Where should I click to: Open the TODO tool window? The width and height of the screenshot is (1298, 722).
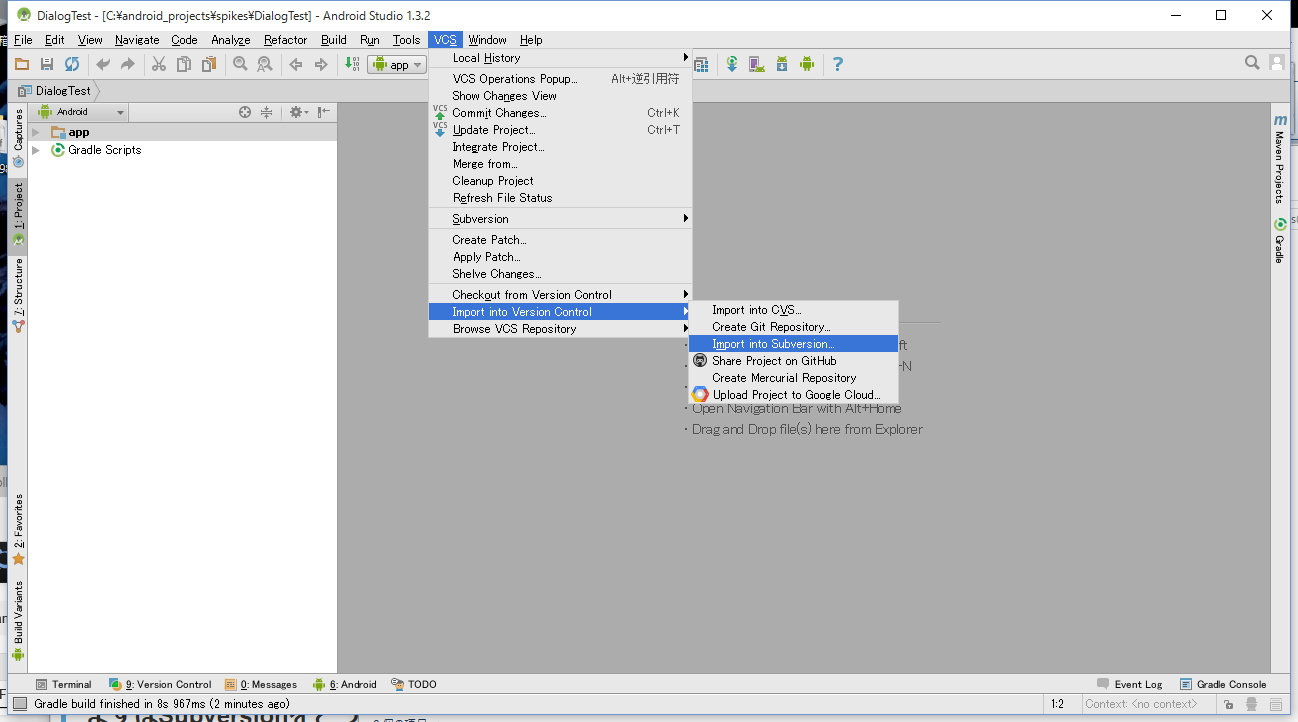414,684
